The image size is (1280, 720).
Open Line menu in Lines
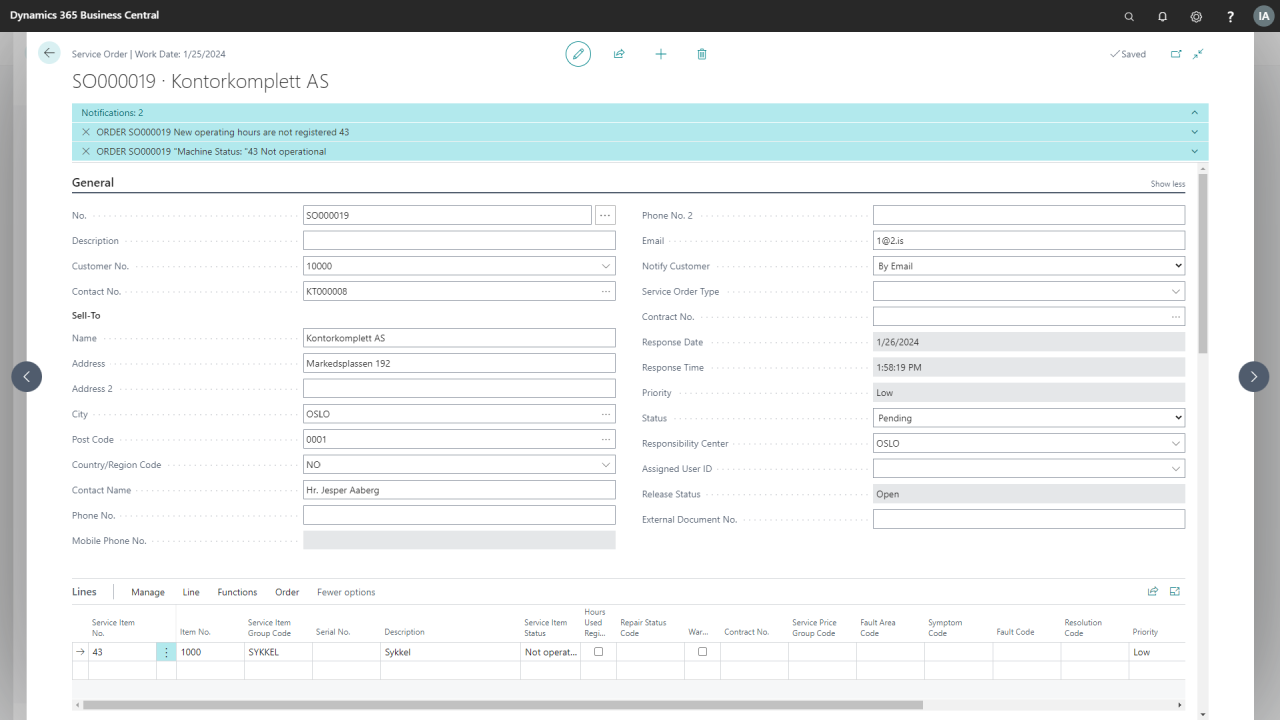[x=191, y=592]
